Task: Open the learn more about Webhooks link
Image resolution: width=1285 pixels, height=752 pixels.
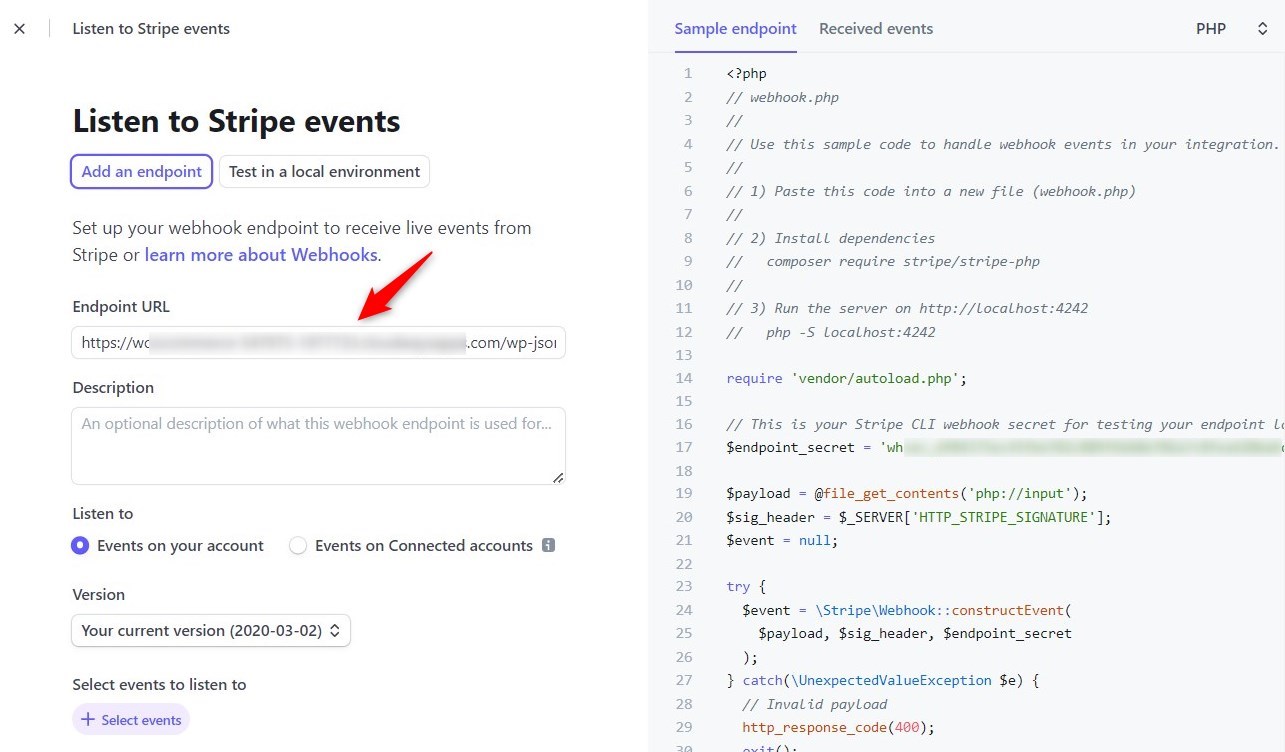Action: [261, 254]
